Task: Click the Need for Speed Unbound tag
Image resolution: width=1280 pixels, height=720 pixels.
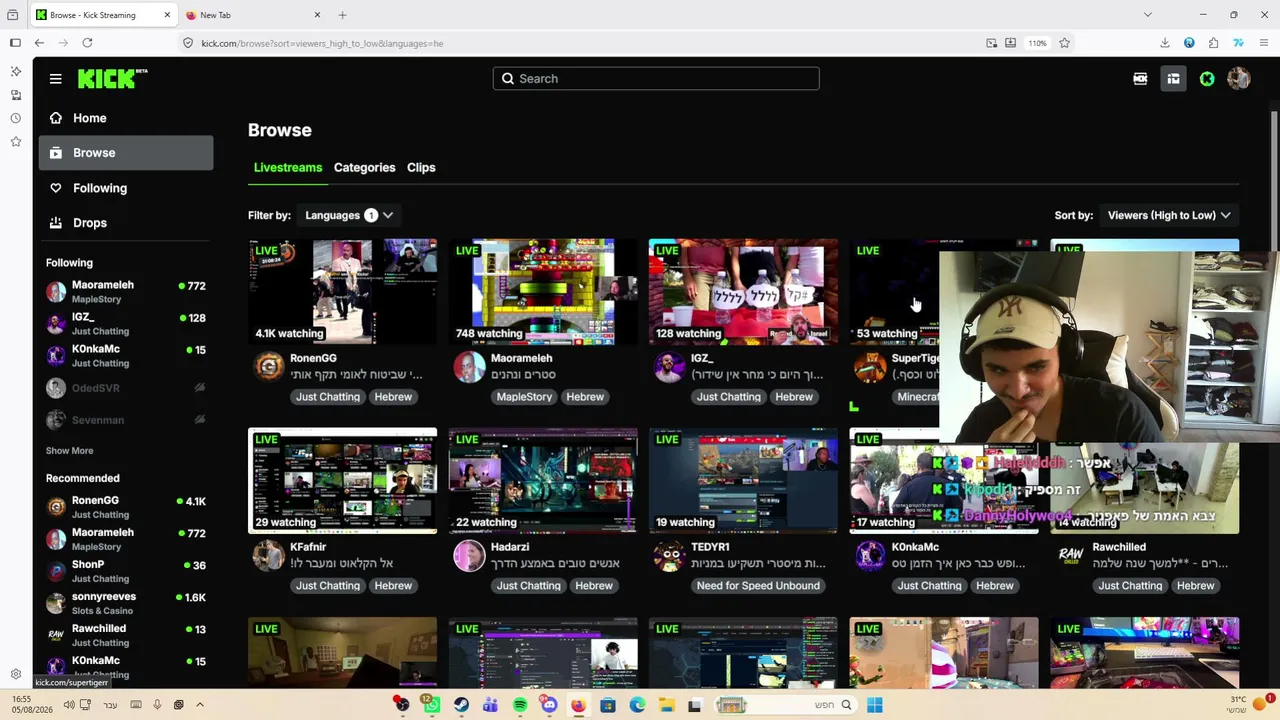Action: 758,586
